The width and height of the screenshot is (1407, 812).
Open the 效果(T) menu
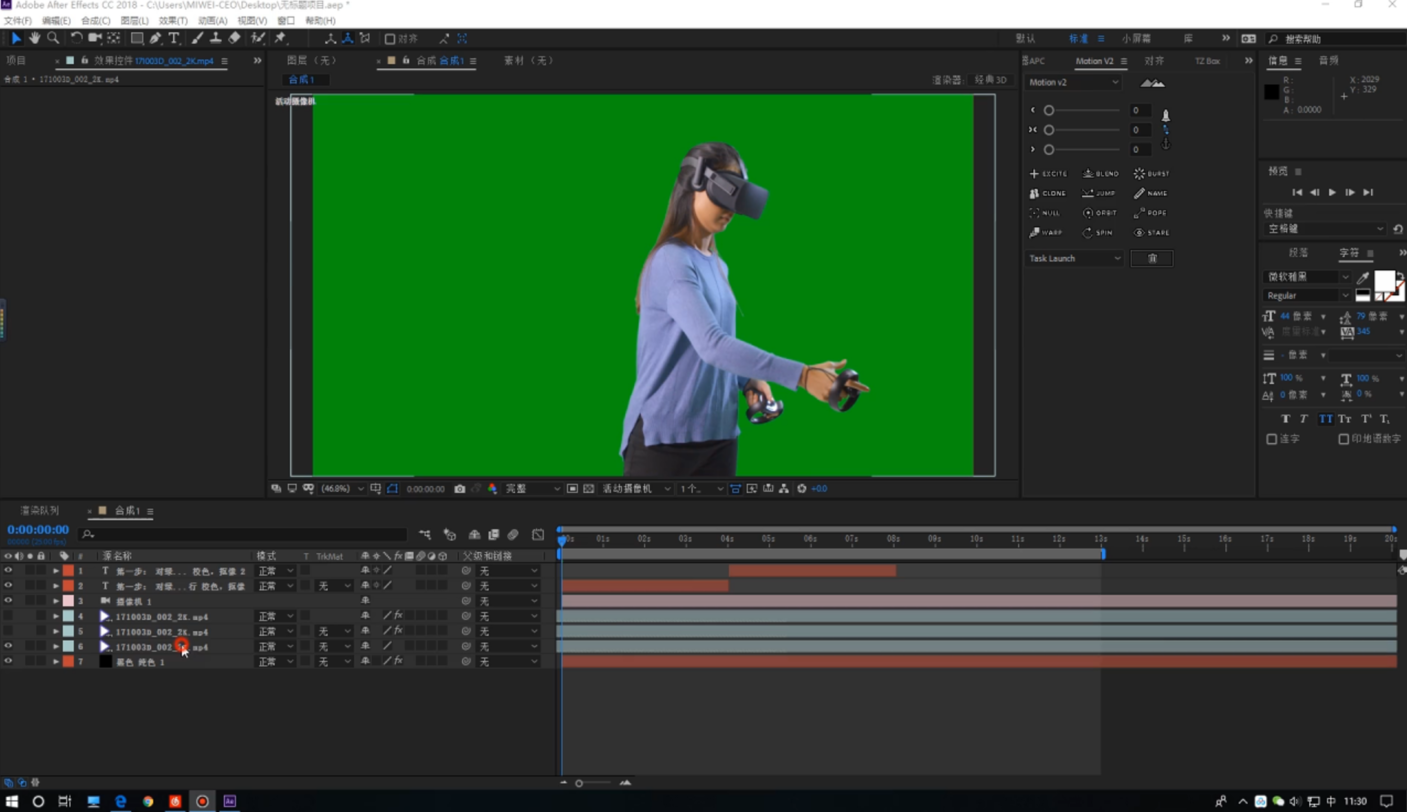click(173, 20)
